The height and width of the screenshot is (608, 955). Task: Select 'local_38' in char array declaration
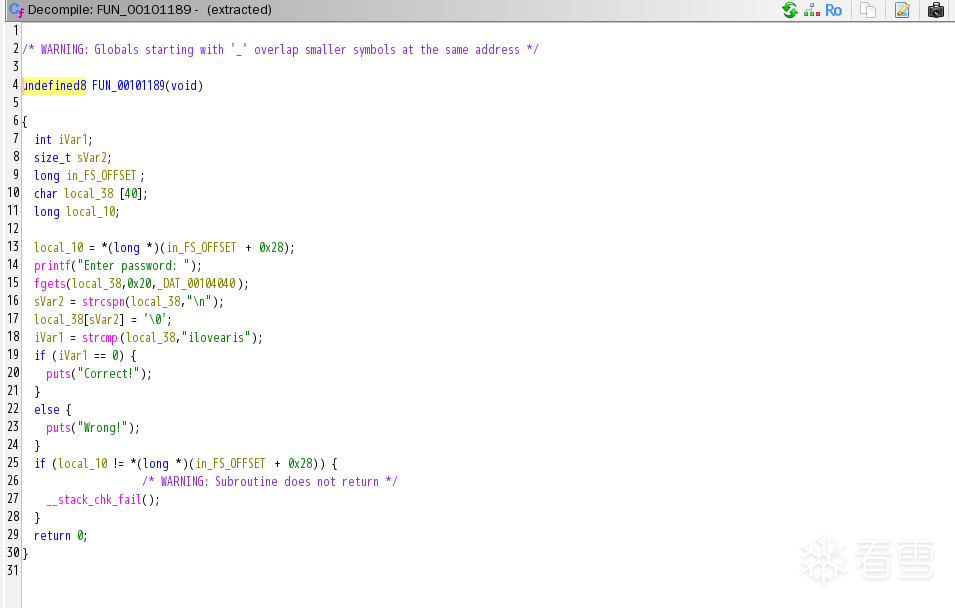89,194
